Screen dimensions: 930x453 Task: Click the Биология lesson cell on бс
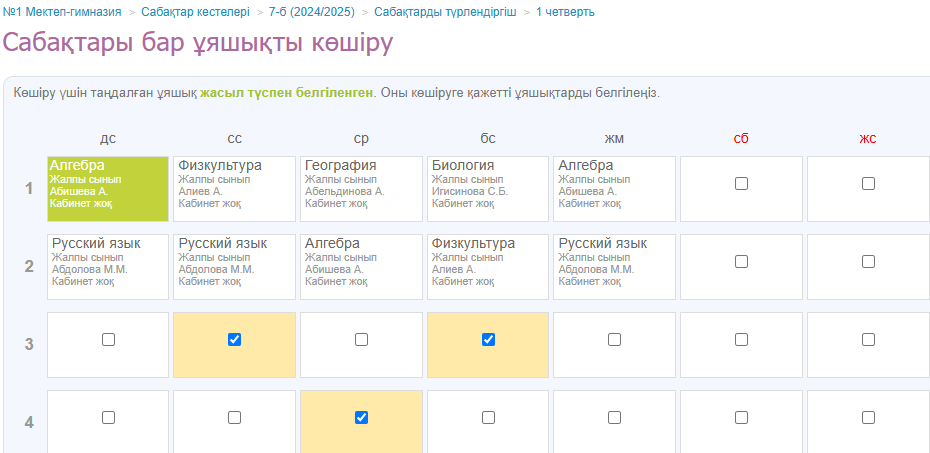[488, 188]
